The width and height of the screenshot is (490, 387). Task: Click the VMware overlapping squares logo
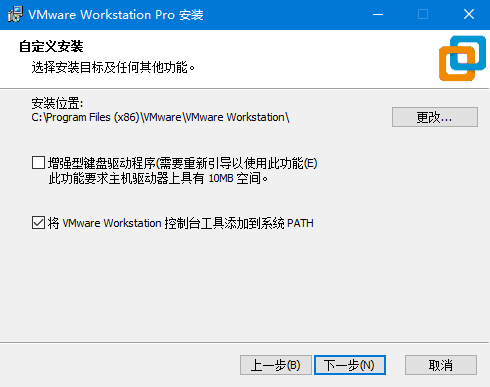pos(462,58)
